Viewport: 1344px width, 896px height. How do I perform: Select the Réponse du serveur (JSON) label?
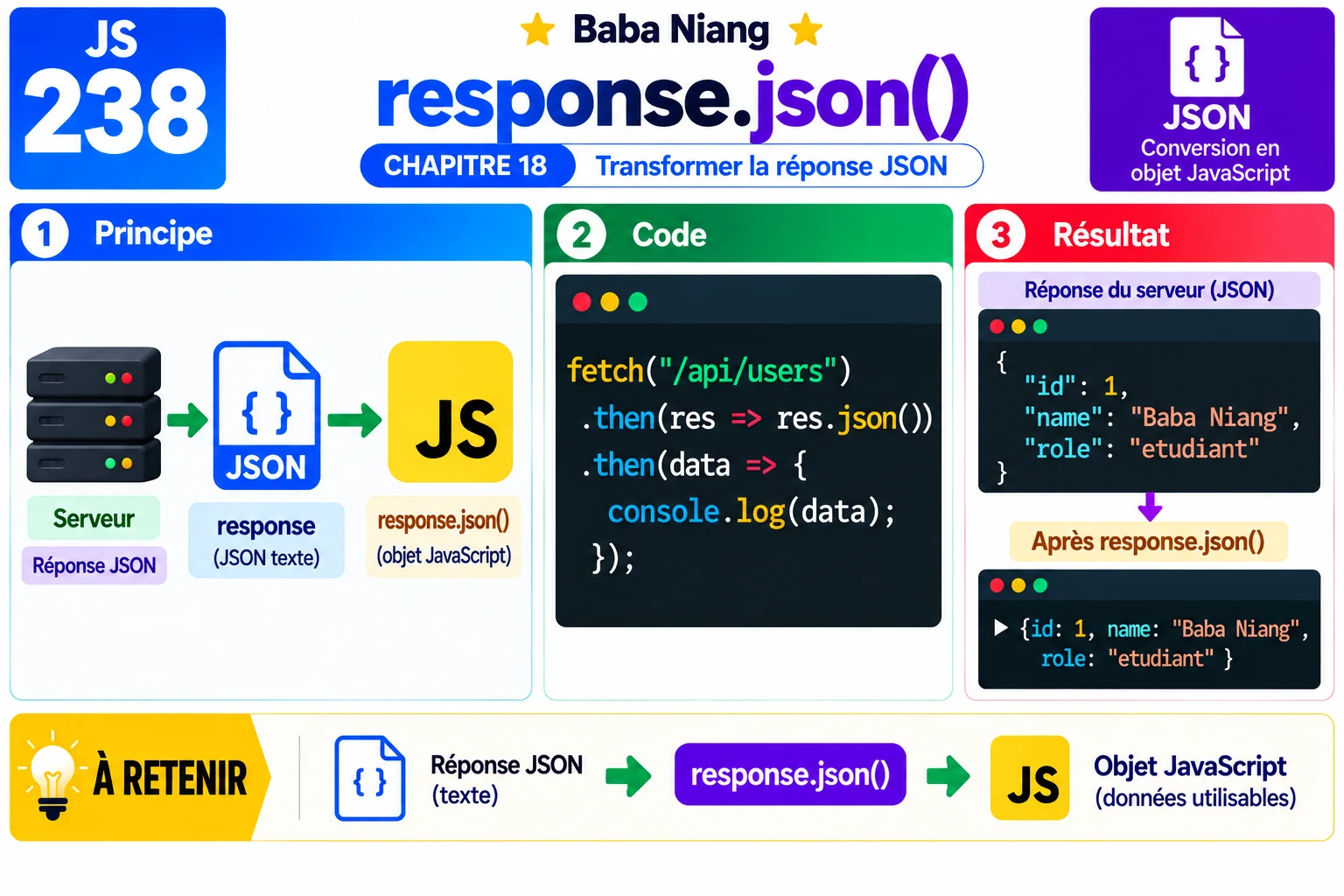click(1149, 290)
